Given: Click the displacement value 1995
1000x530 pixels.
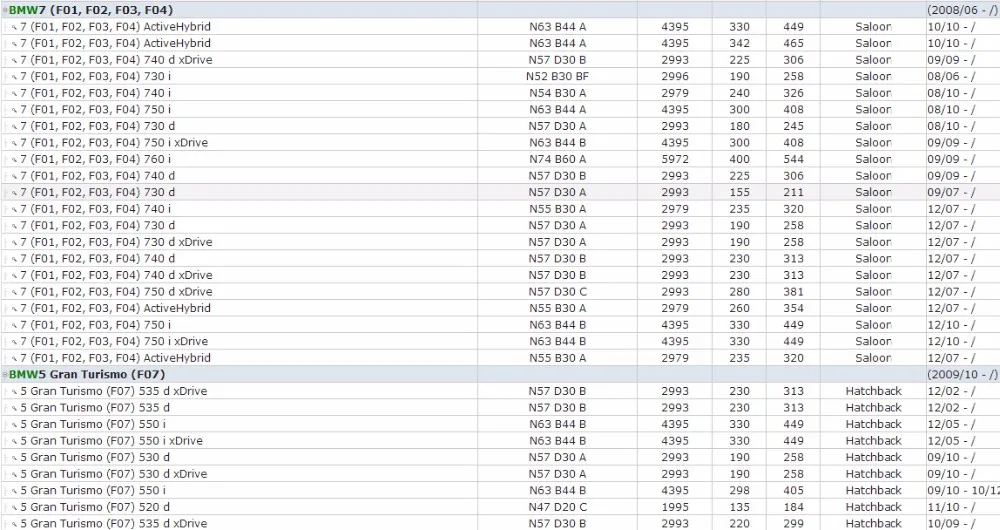Looking at the screenshot, I should coord(675,507).
